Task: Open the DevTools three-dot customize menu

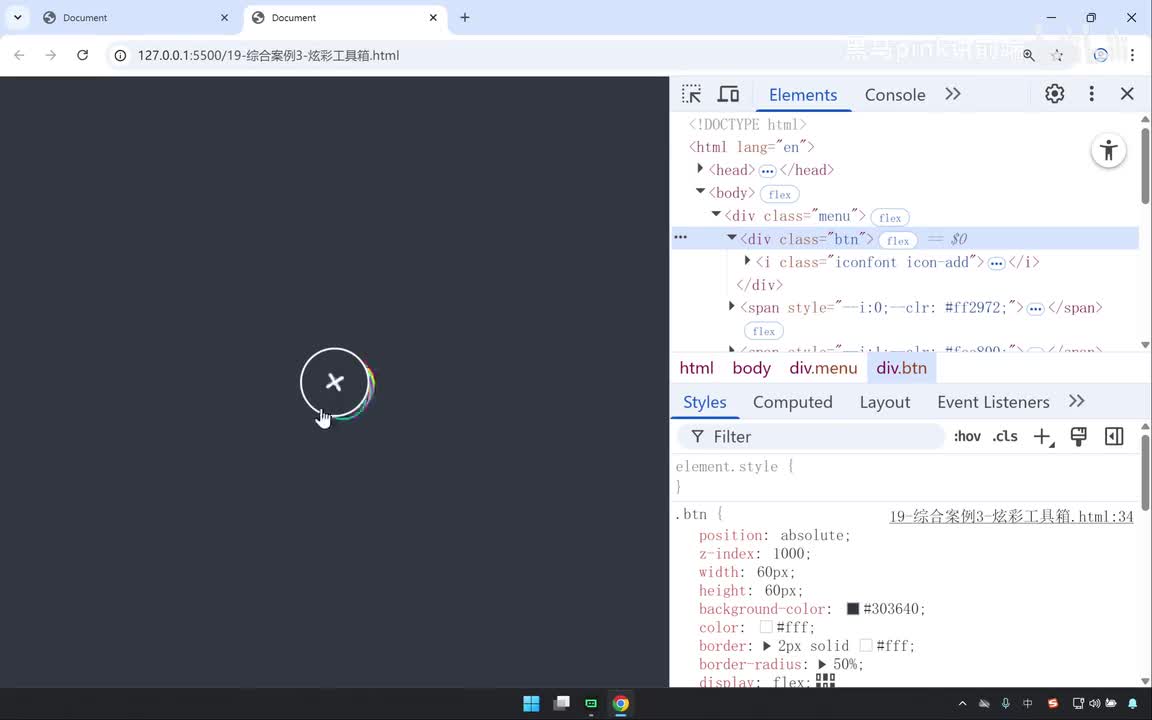Action: pos(1091,93)
